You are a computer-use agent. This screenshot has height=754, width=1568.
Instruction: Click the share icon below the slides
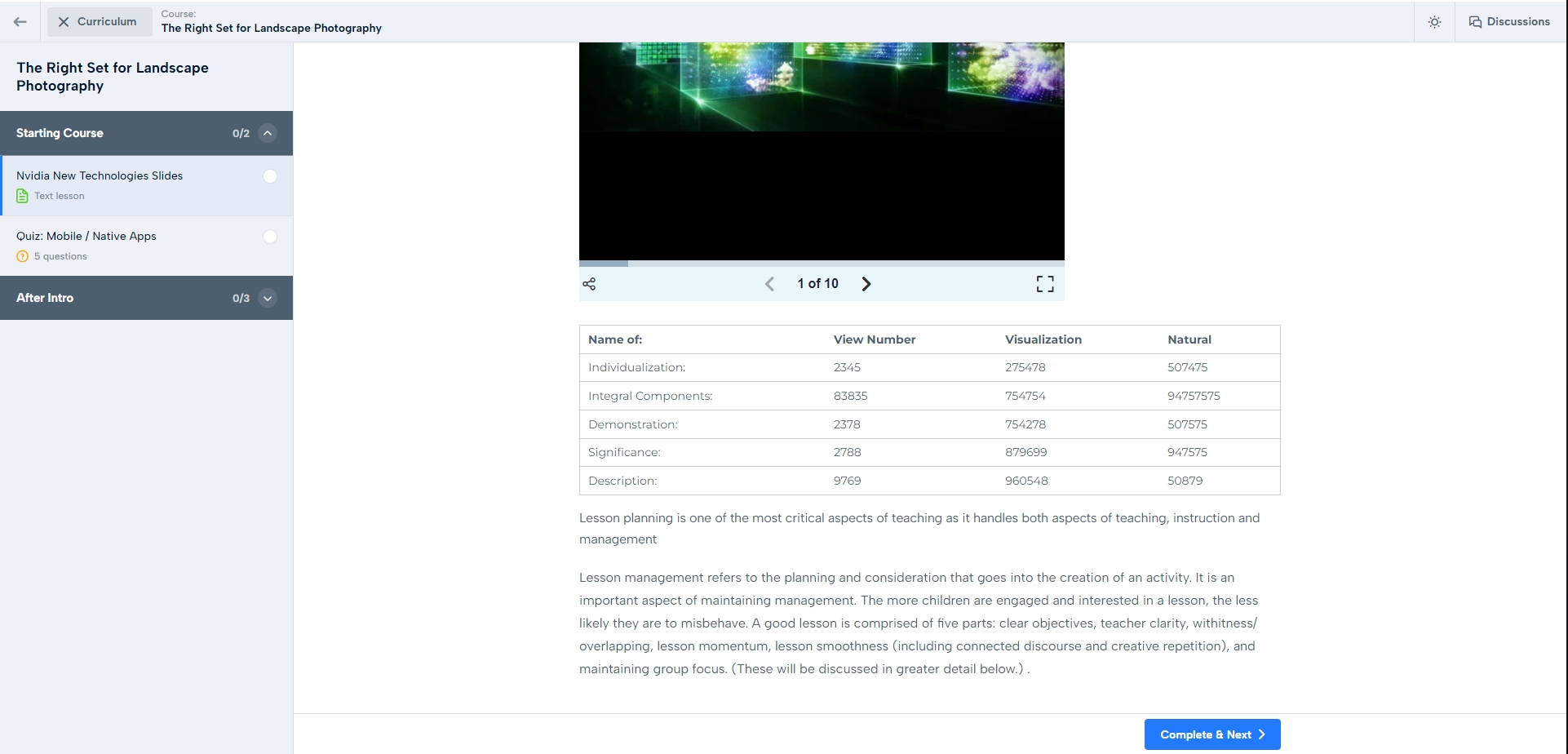click(x=589, y=284)
